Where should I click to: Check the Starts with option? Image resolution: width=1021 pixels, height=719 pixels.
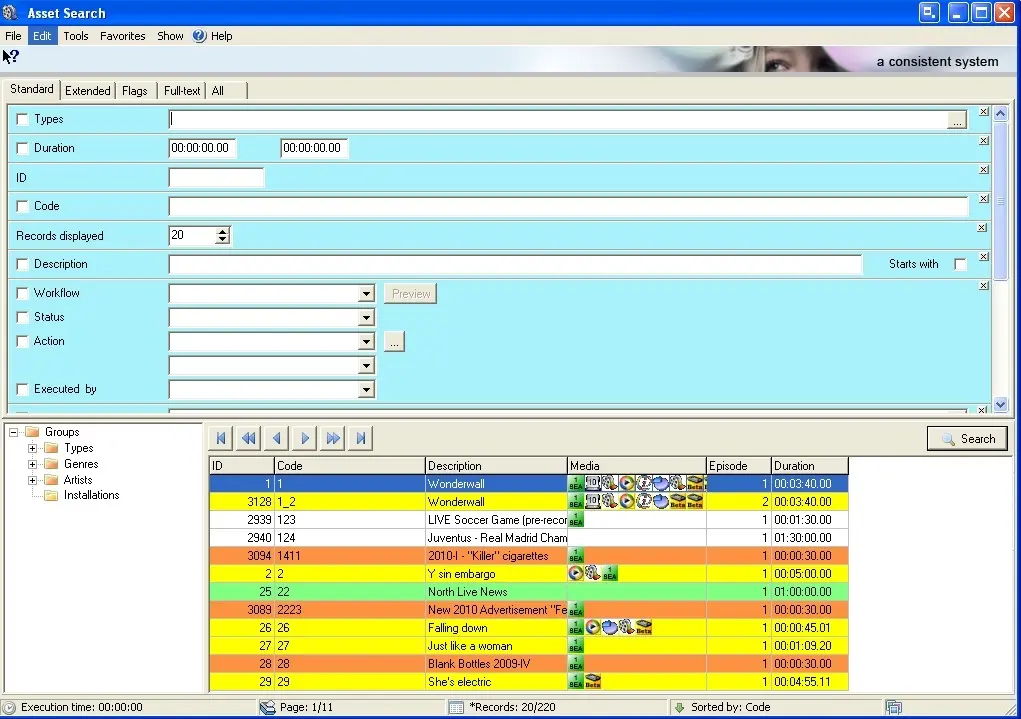pos(960,265)
